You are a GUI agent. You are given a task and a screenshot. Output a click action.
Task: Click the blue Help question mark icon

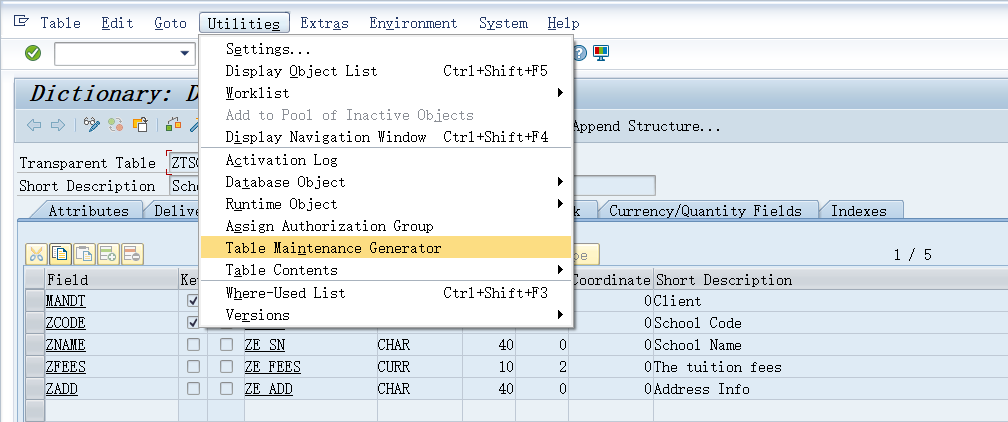click(x=579, y=53)
